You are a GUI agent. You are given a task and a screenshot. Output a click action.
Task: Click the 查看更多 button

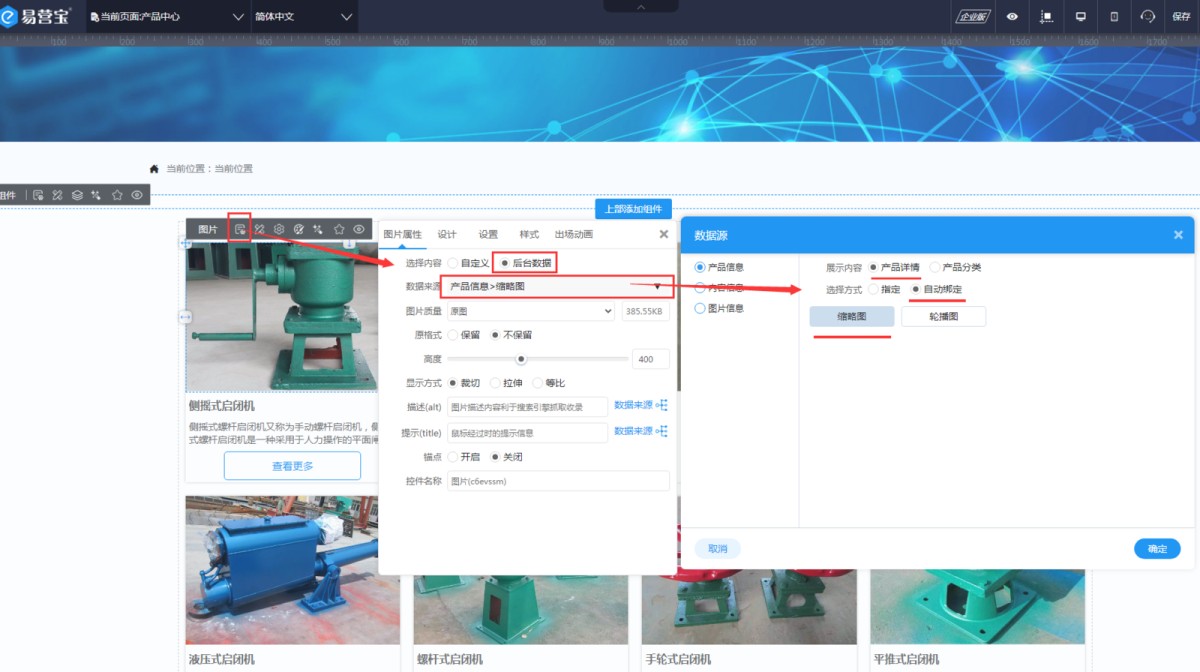[292, 466]
